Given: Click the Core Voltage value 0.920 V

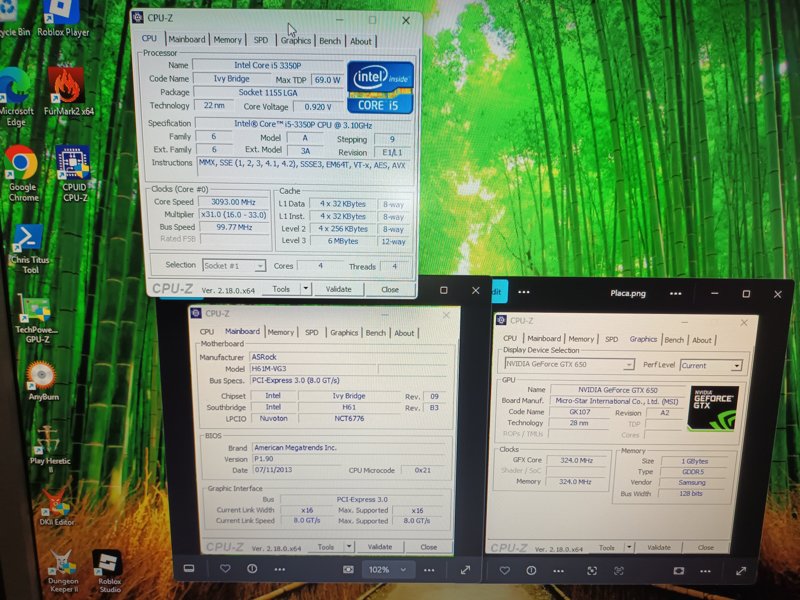Looking at the screenshot, I should tap(318, 107).
